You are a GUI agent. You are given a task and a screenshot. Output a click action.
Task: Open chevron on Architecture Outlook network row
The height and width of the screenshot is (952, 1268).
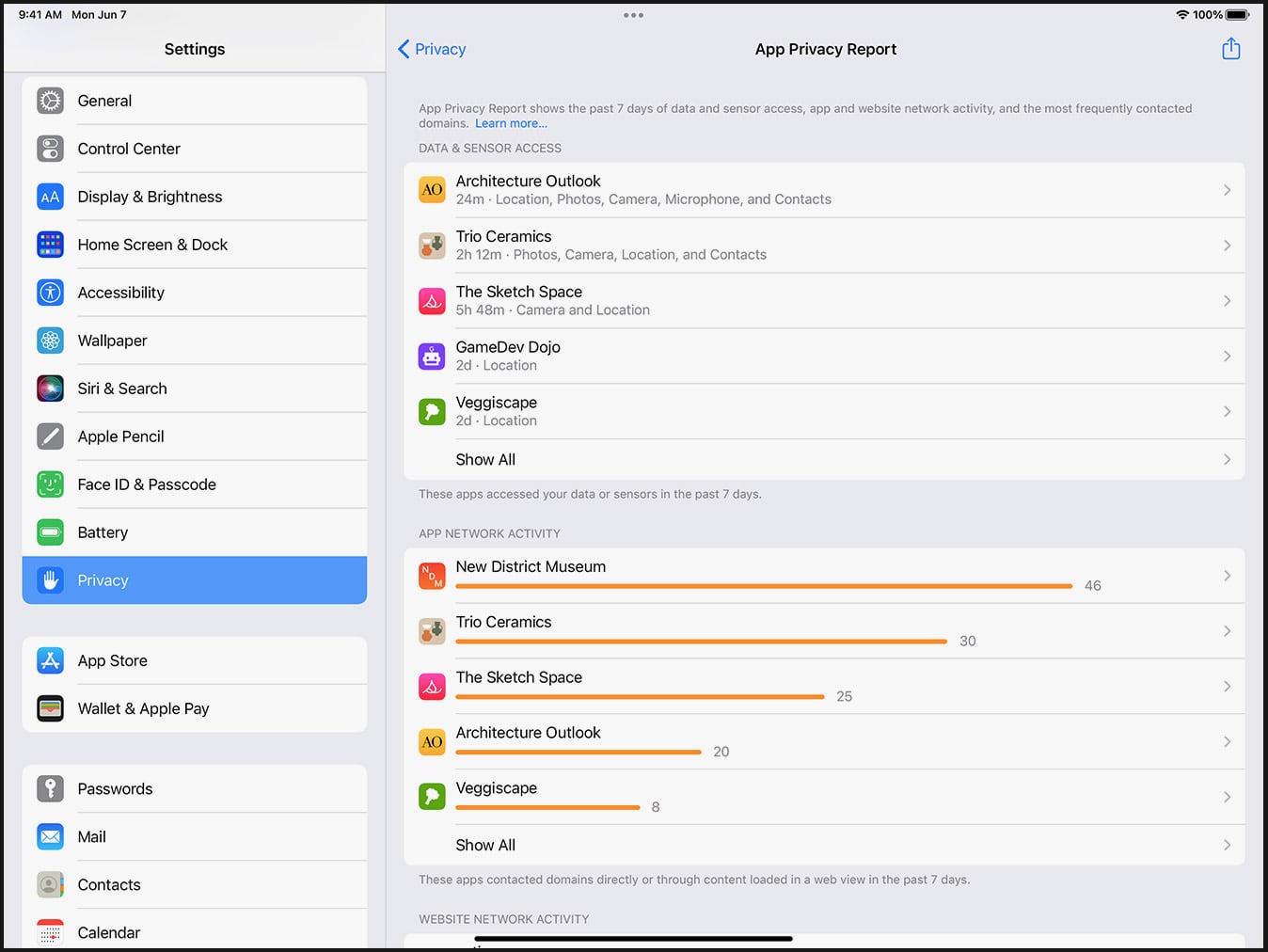coord(1227,742)
